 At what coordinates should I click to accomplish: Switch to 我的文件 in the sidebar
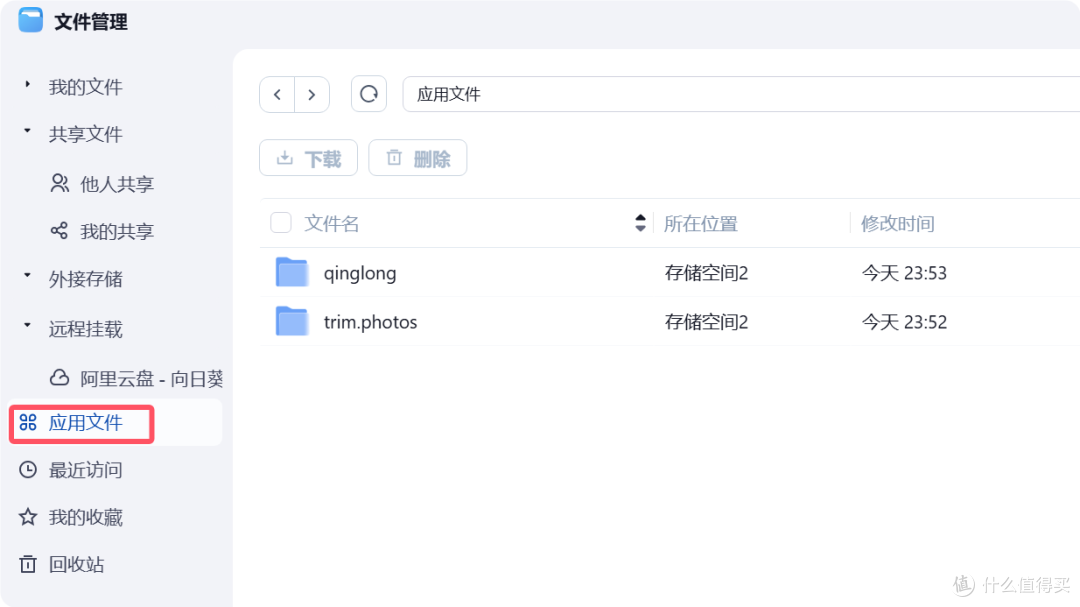tap(87, 87)
